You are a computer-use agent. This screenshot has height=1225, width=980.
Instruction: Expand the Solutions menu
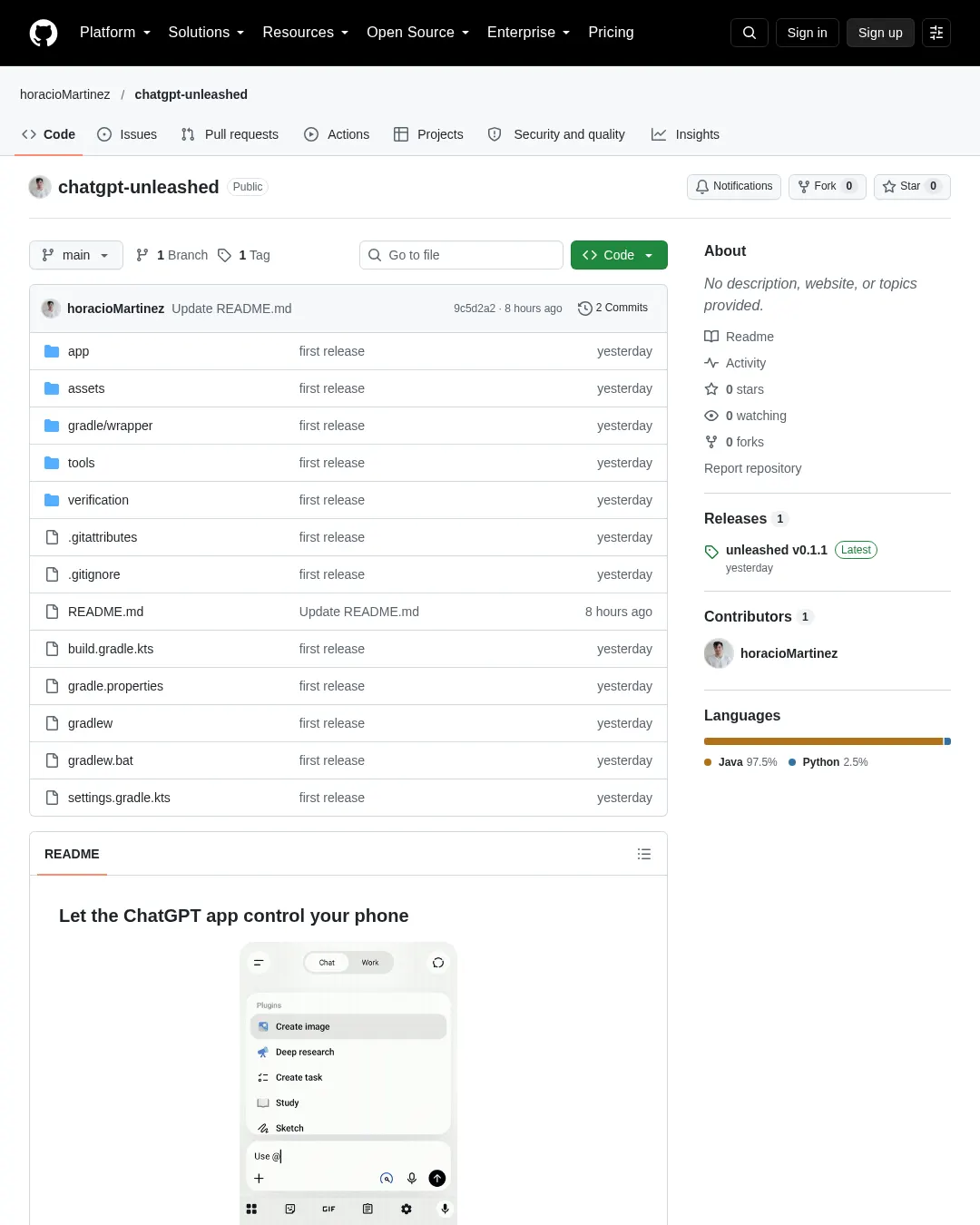(x=206, y=33)
